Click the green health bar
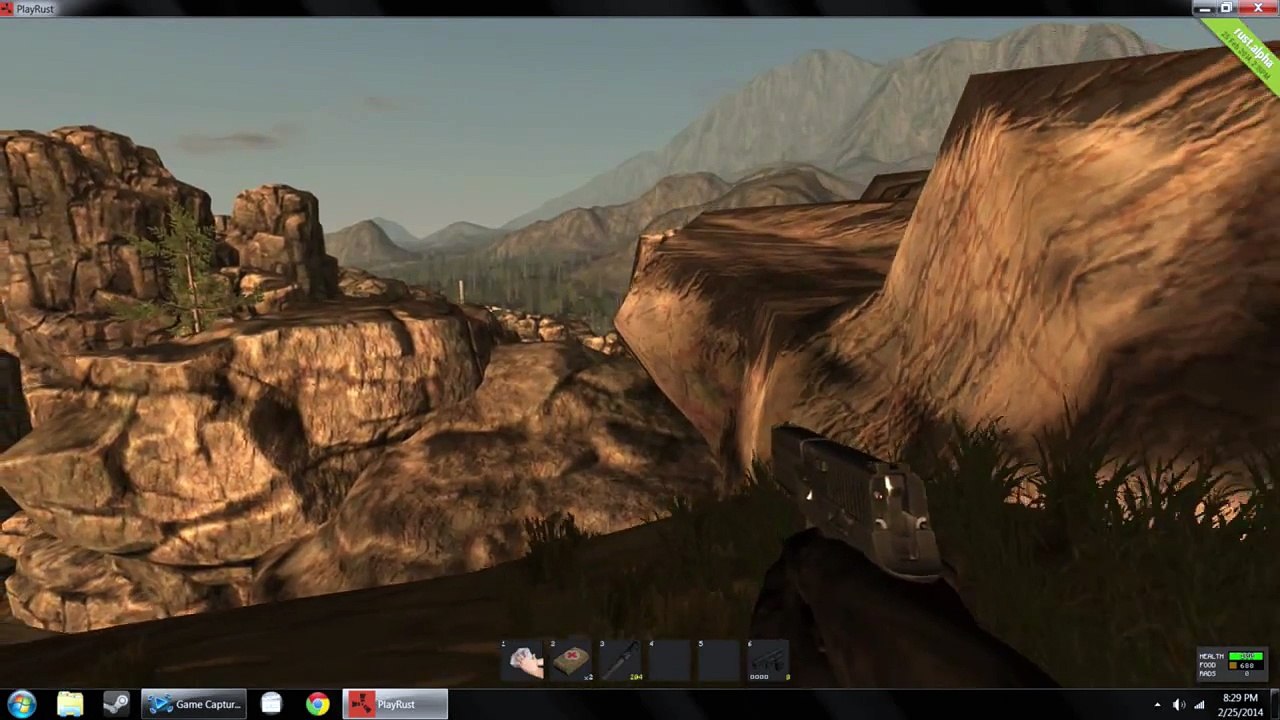This screenshot has height=720, width=1280. point(1246,656)
